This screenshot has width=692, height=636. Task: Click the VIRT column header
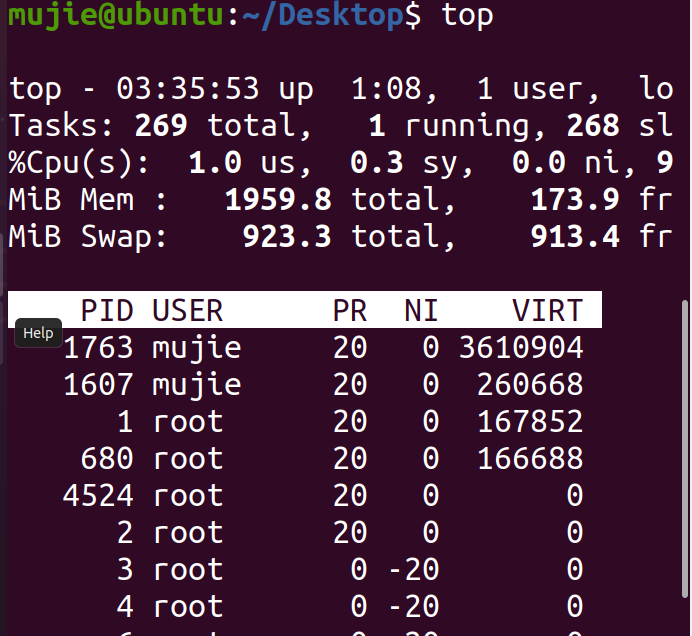tap(547, 310)
